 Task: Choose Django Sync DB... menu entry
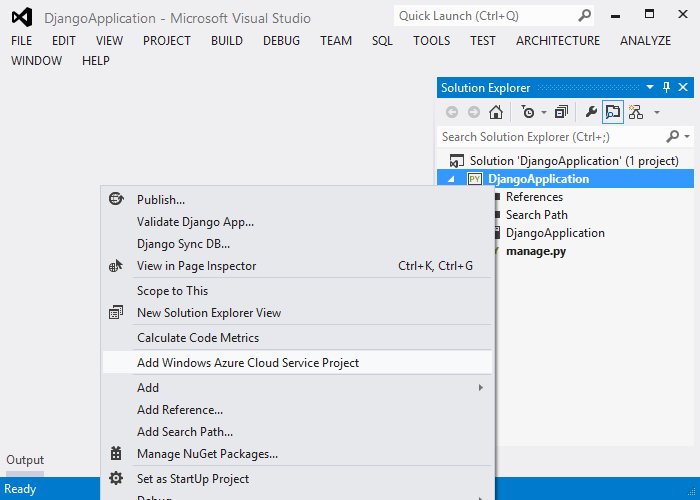click(x=297, y=244)
